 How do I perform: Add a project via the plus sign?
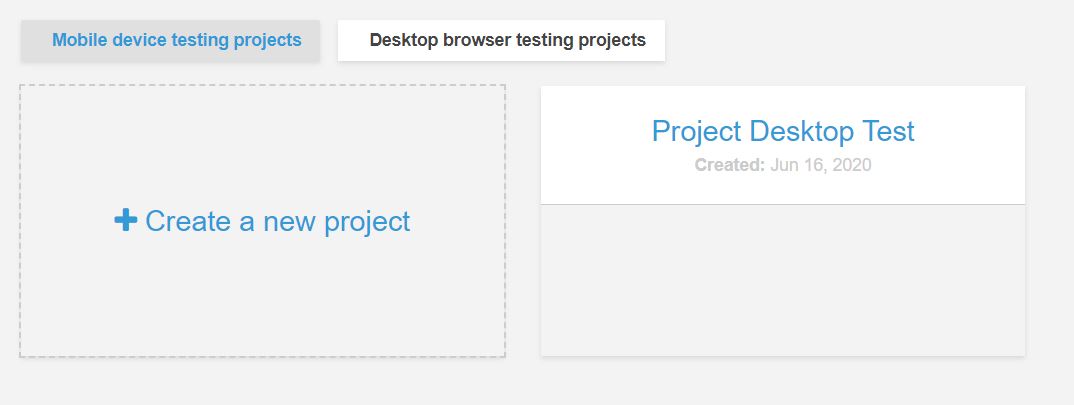125,220
